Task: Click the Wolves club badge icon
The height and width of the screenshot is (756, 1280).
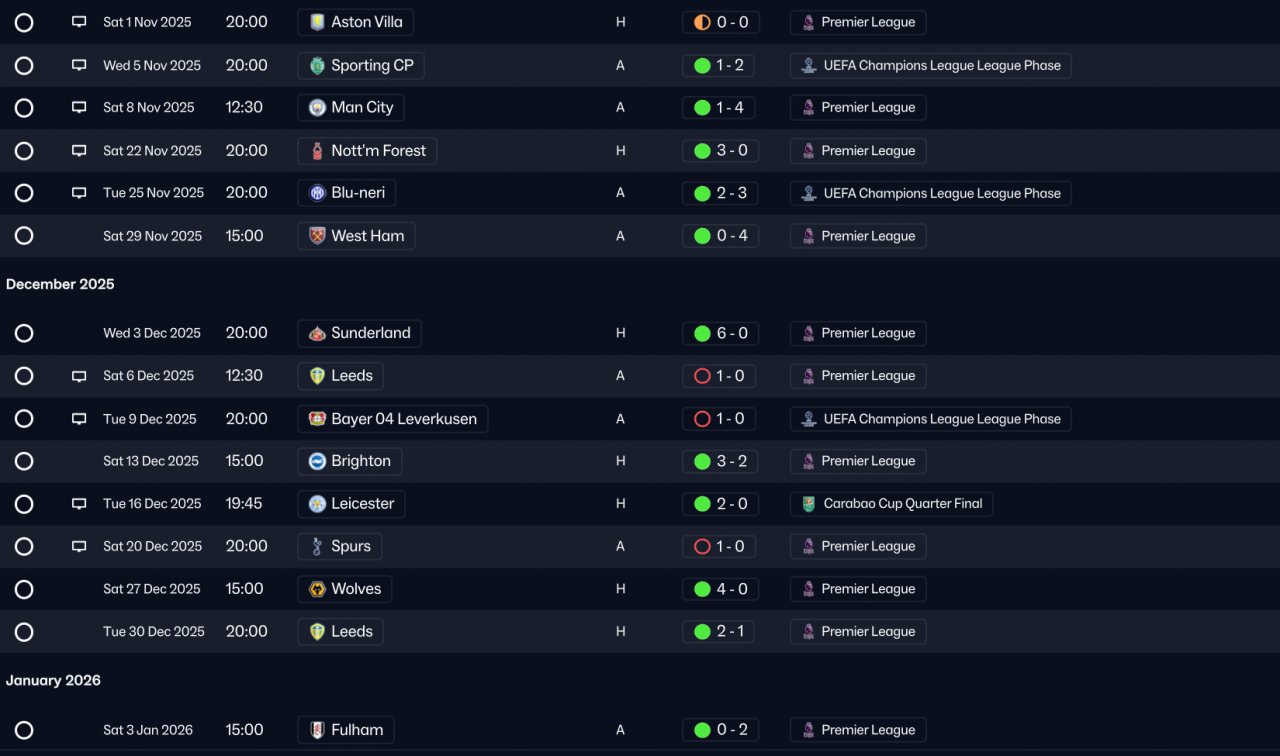Action: [x=317, y=589]
